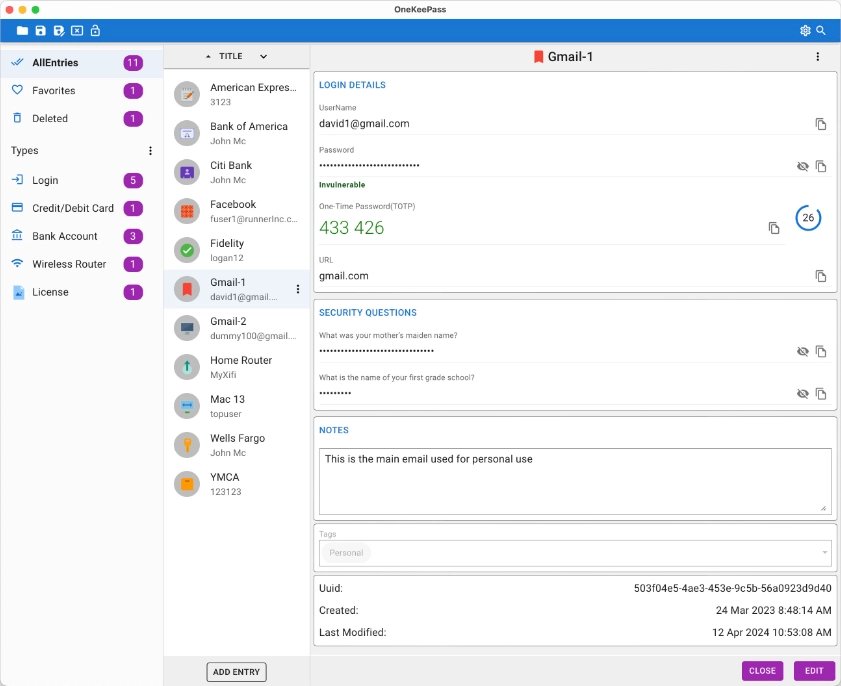Select AllEntries category

[x=82, y=63]
